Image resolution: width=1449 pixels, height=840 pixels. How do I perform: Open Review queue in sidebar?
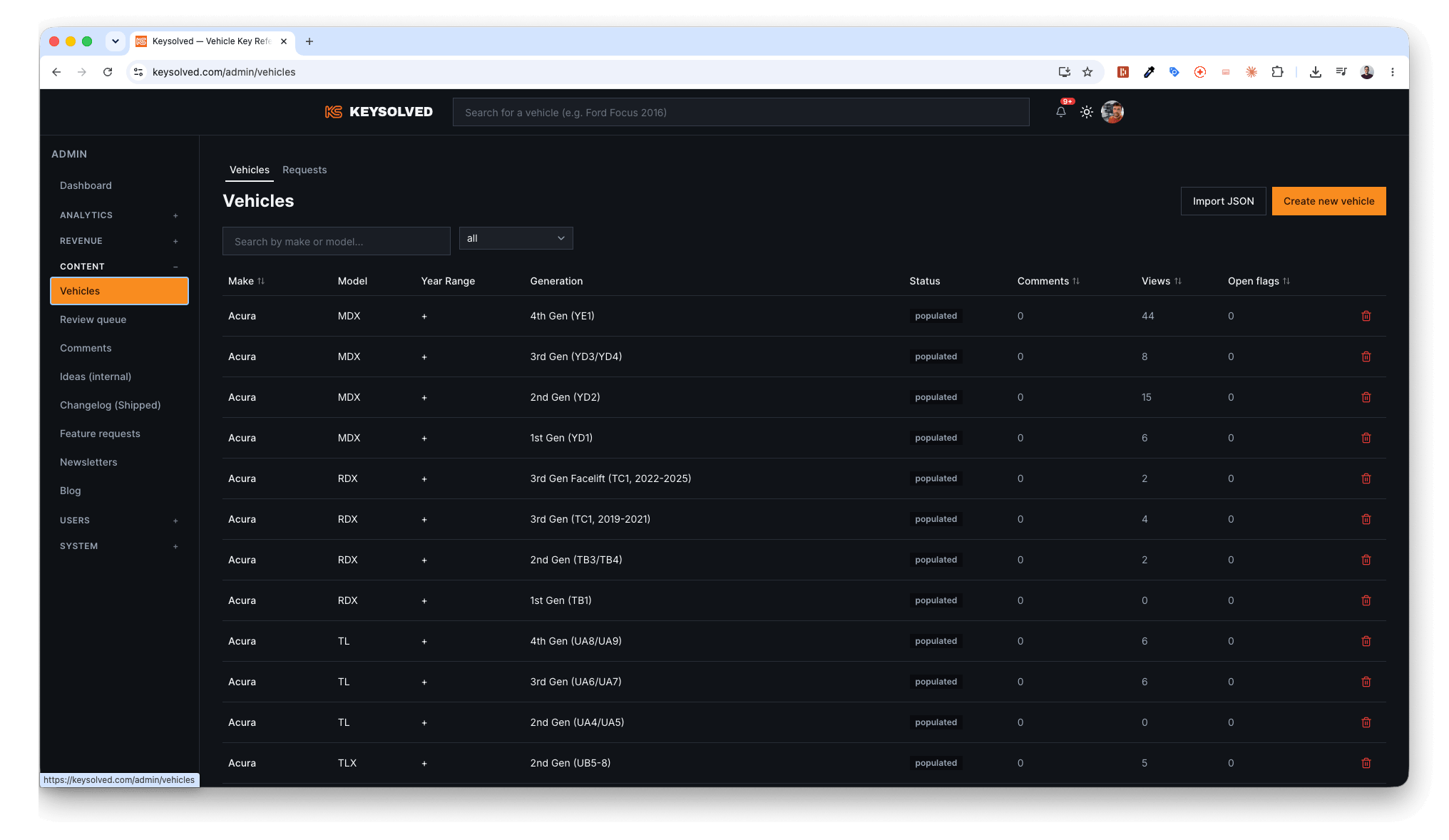pos(93,319)
